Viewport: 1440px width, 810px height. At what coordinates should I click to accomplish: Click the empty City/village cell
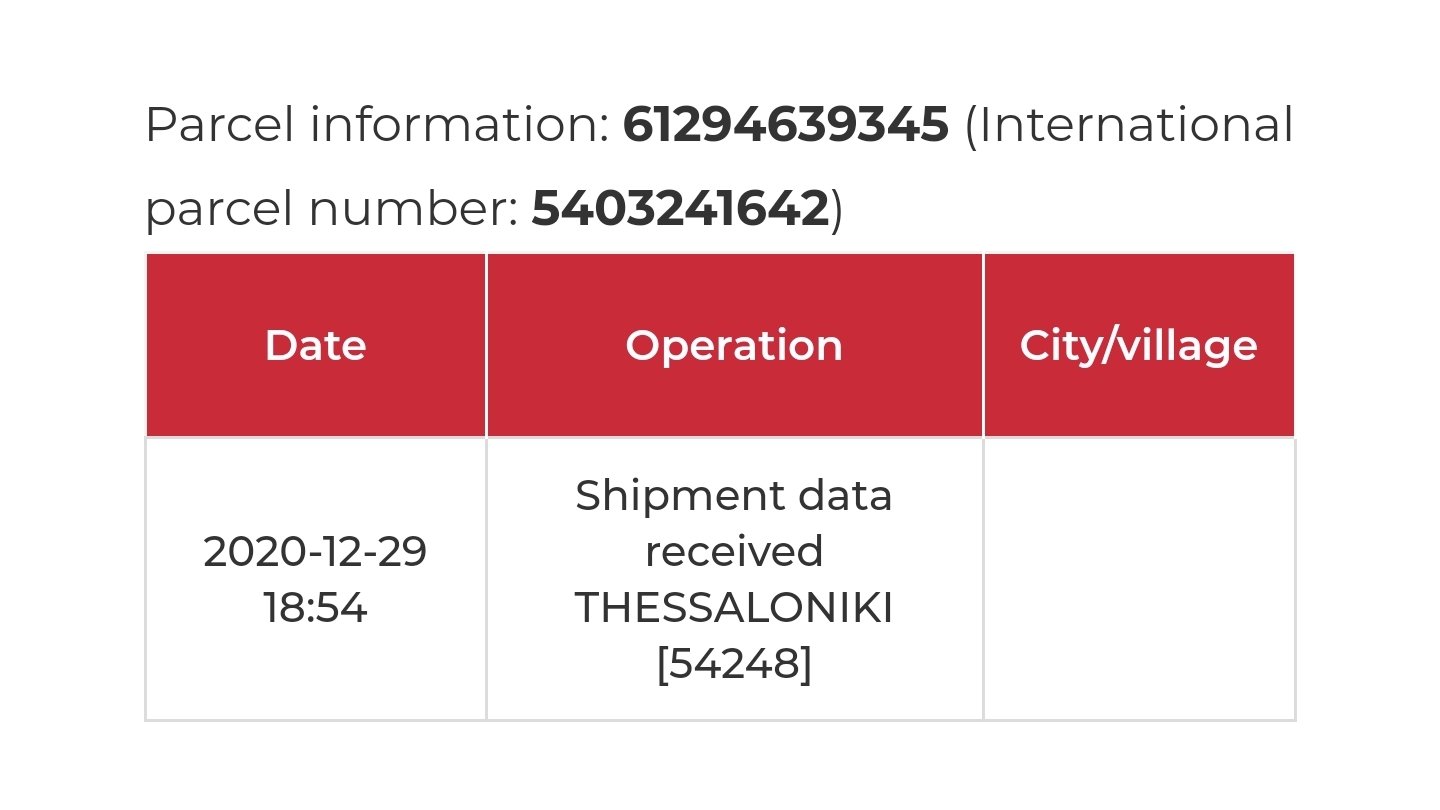click(1139, 579)
